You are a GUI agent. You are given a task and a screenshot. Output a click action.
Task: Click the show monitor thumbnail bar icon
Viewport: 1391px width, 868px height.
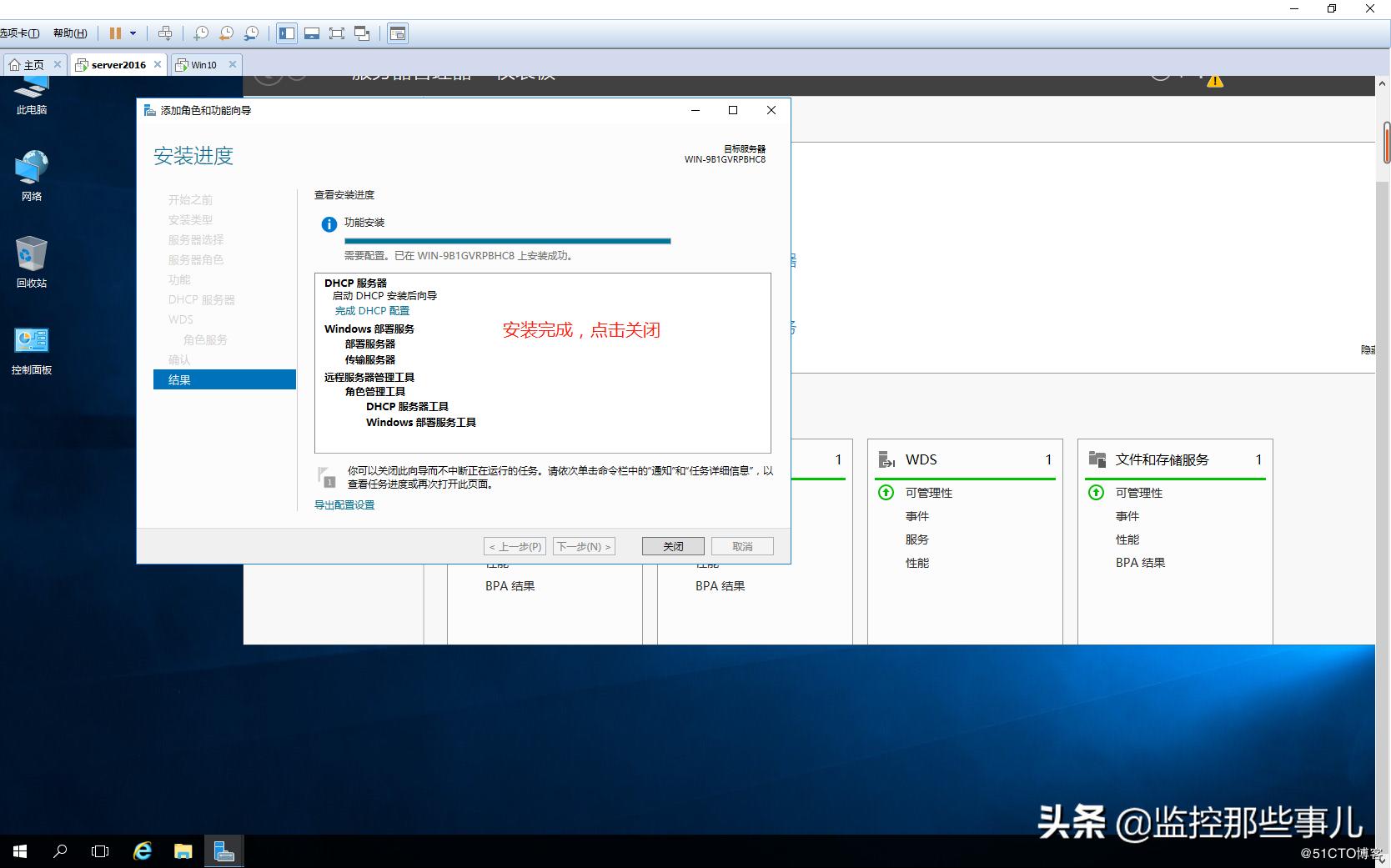(x=312, y=33)
